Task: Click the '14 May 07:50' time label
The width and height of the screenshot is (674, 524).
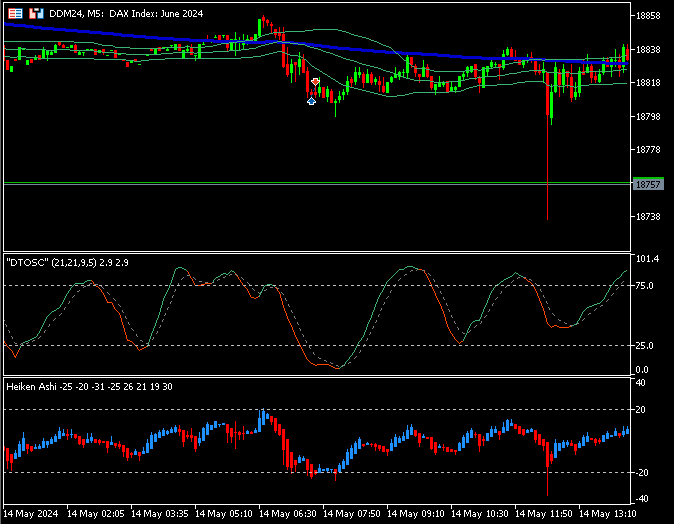Action: pyautogui.click(x=352, y=514)
